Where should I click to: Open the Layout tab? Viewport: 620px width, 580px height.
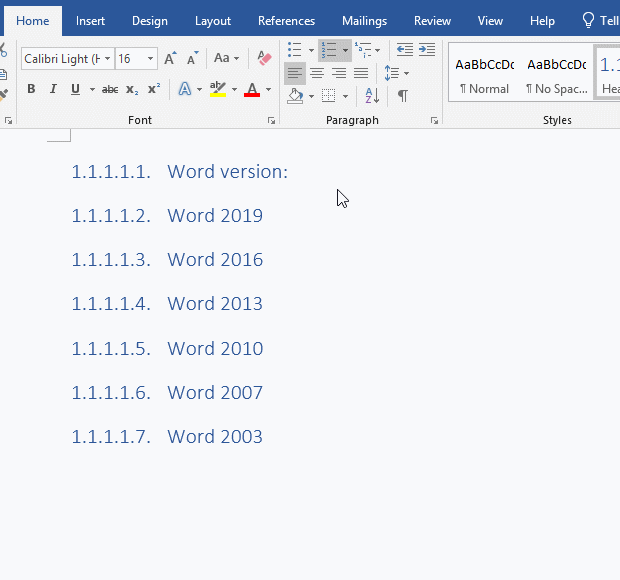tap(213, 21)
